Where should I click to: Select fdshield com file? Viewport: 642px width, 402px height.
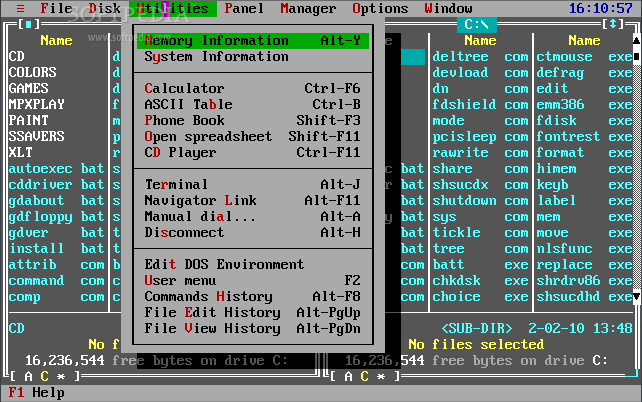click(480, 104)
